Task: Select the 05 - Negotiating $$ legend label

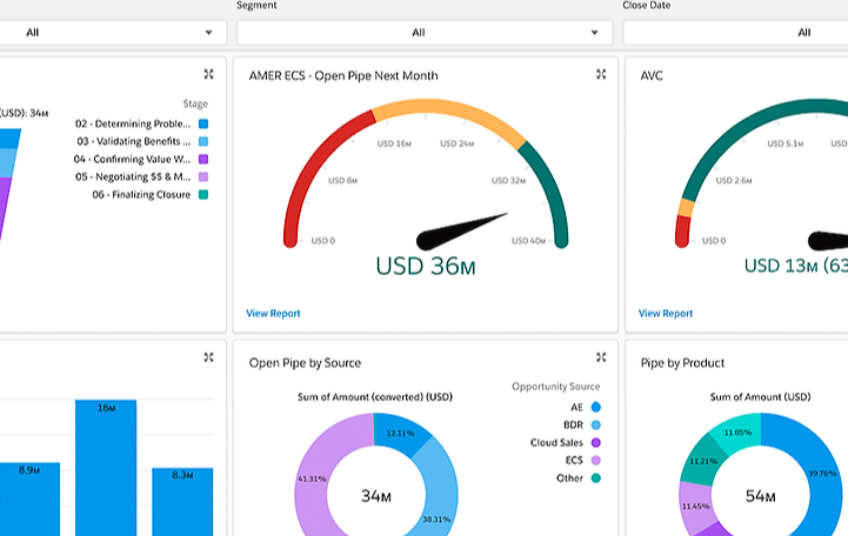Action: point(133,177)
